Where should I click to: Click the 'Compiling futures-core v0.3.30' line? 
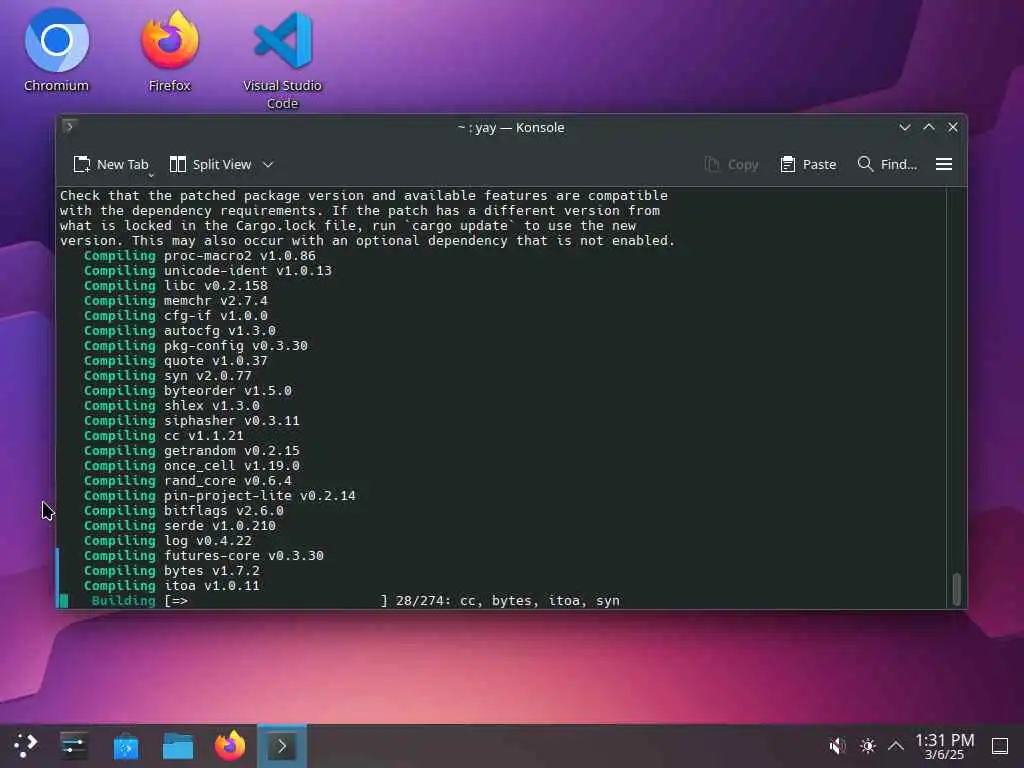(x=204, y=556)
